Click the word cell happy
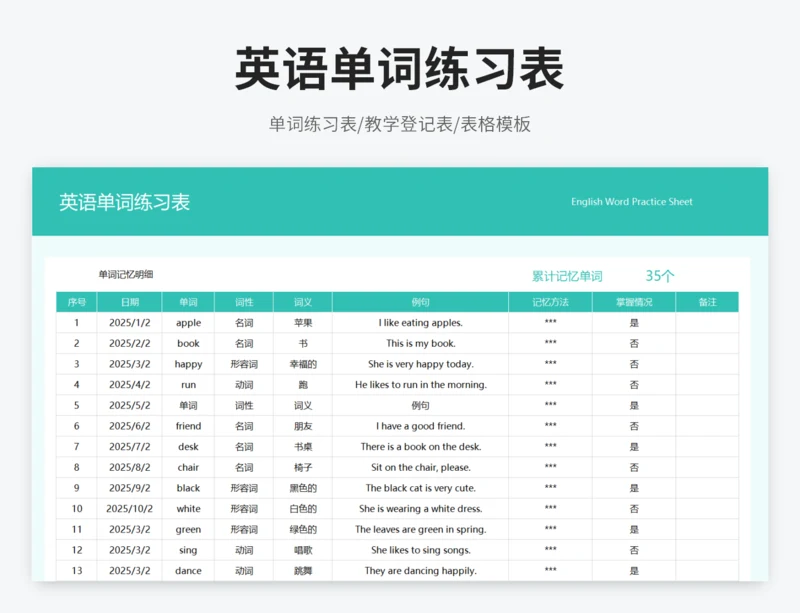 (x=188, y=364)
